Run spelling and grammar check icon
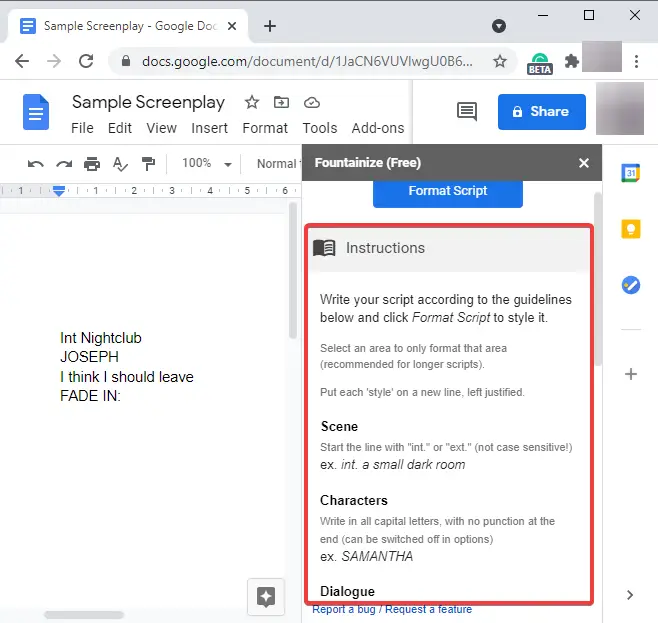Screen dimensions: 658x623 120,164
